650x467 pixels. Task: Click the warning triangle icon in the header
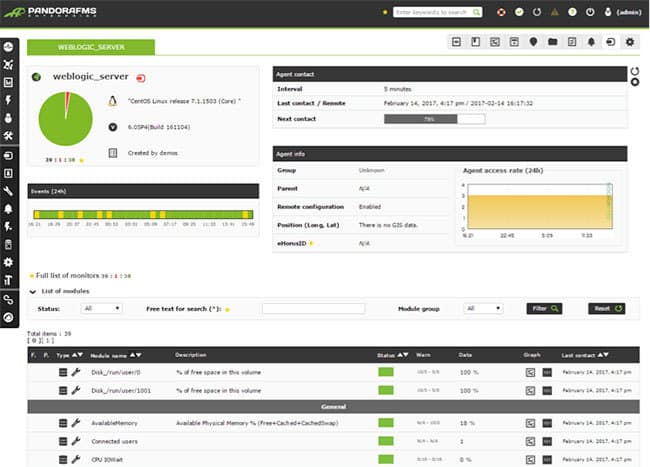(555, 12)
